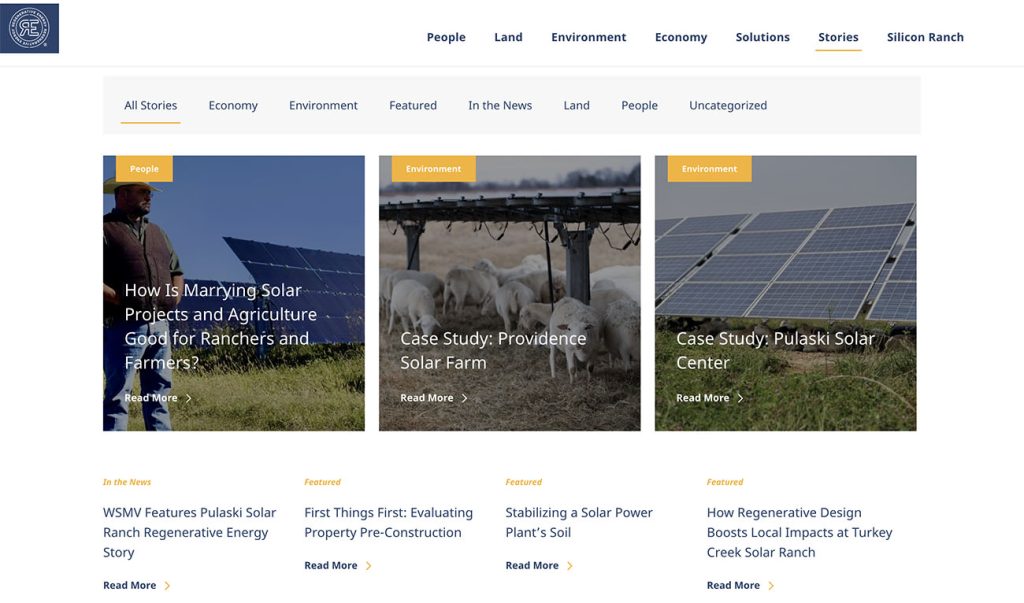The height and width of the screenshot is (603, 1024).
Task: Click Read More under First Things First
Action: point(330,566)
